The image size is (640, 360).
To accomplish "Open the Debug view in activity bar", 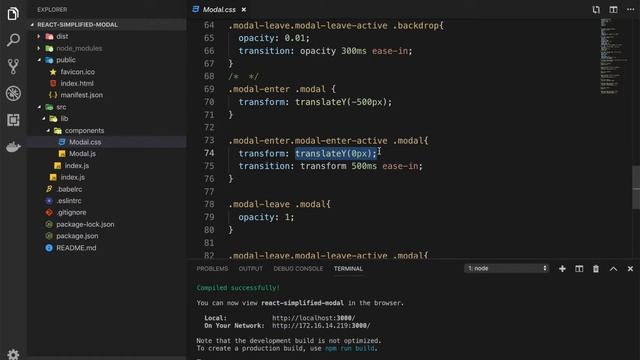I will coord(13,93).
